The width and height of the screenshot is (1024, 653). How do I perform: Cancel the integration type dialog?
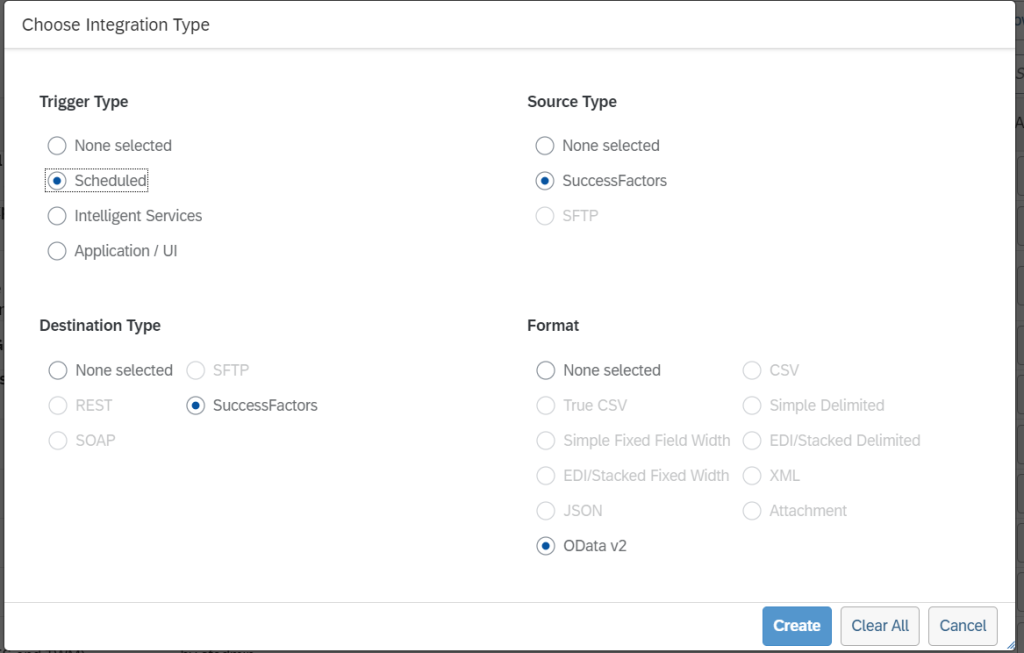point(963,626)
